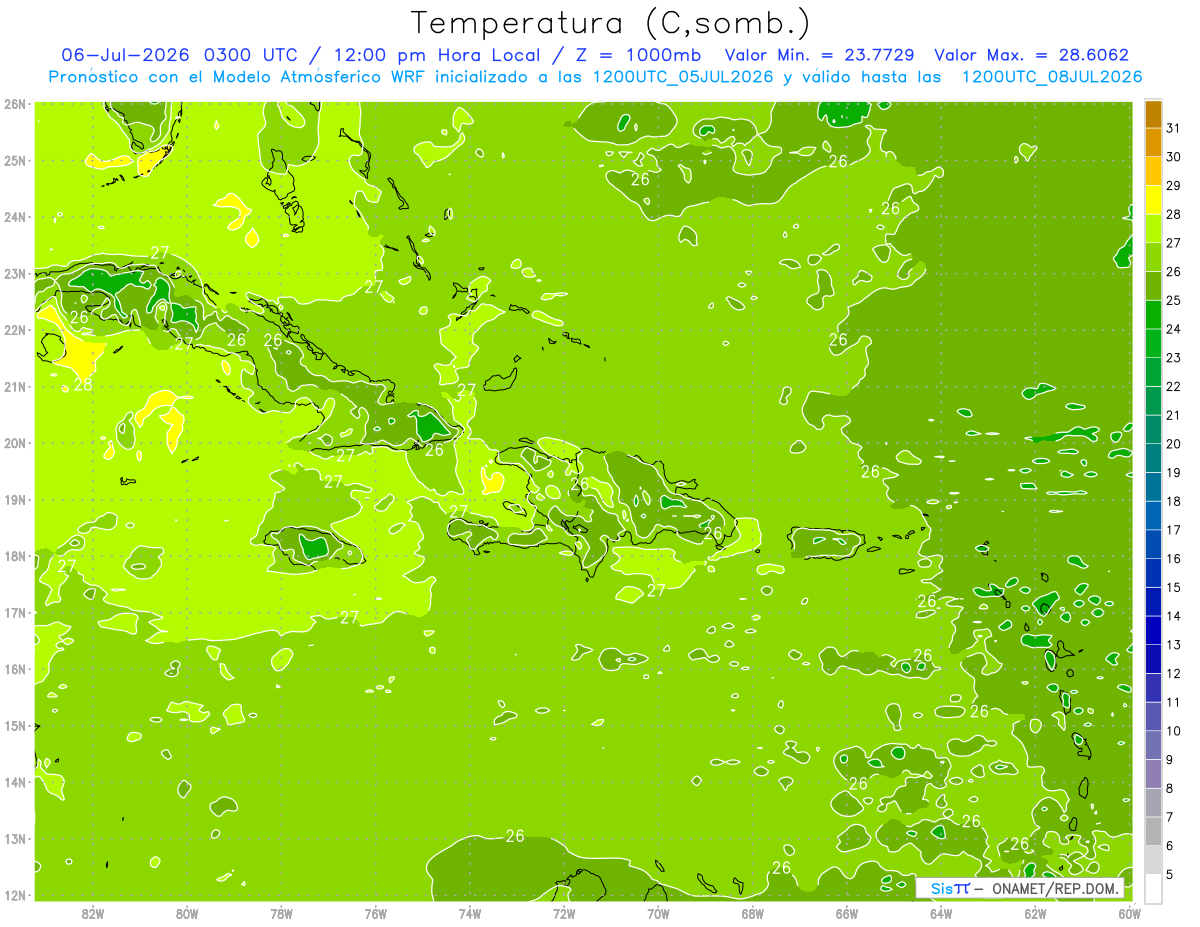Click the '21N' latitude axis label
Screen dimensions: 1200x927
click(16, 387)
